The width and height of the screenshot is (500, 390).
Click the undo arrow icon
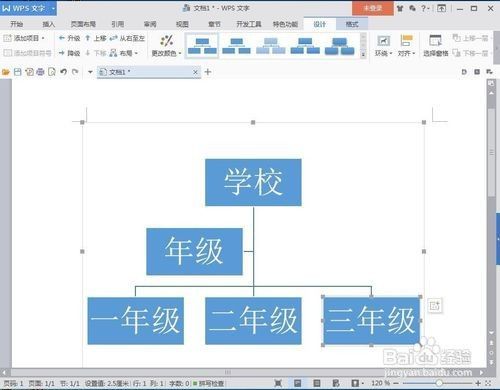click(63, 72)
